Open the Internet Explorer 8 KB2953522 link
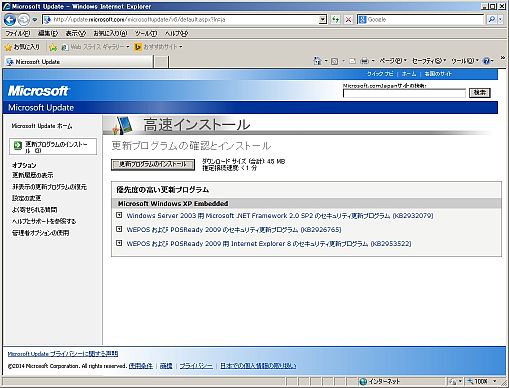509x388 pixels. point(269,244)
